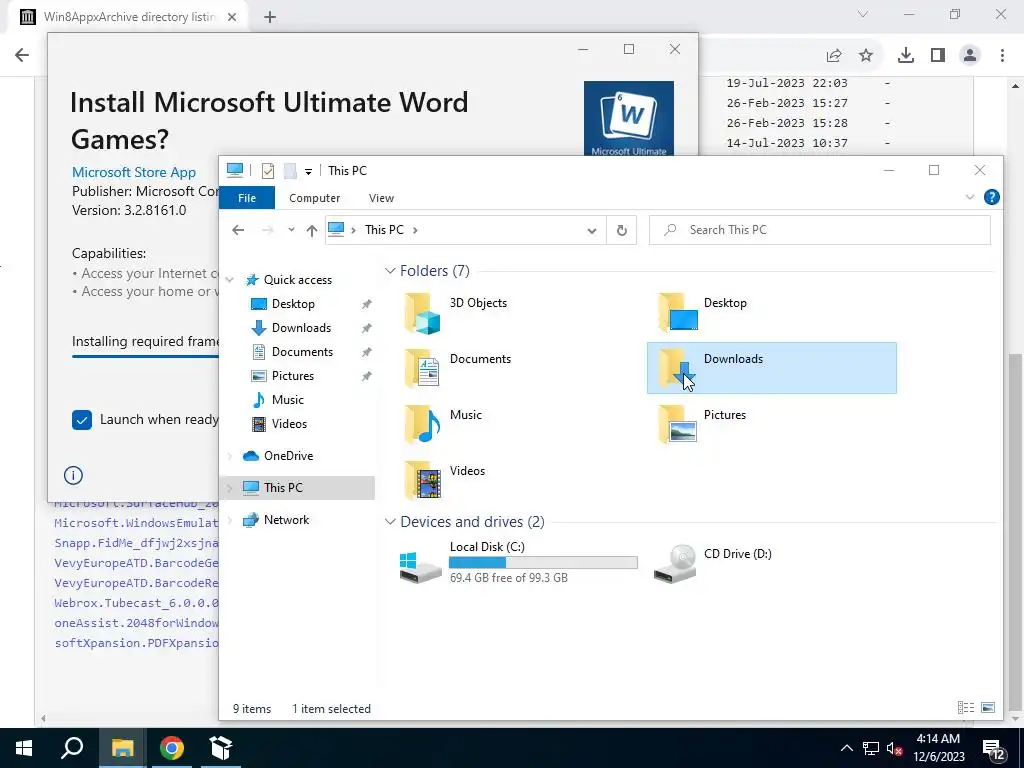This screenshot has width=1024, height=768.
Task: Expand OneDrive tree node
Action: tap(230, 456)
